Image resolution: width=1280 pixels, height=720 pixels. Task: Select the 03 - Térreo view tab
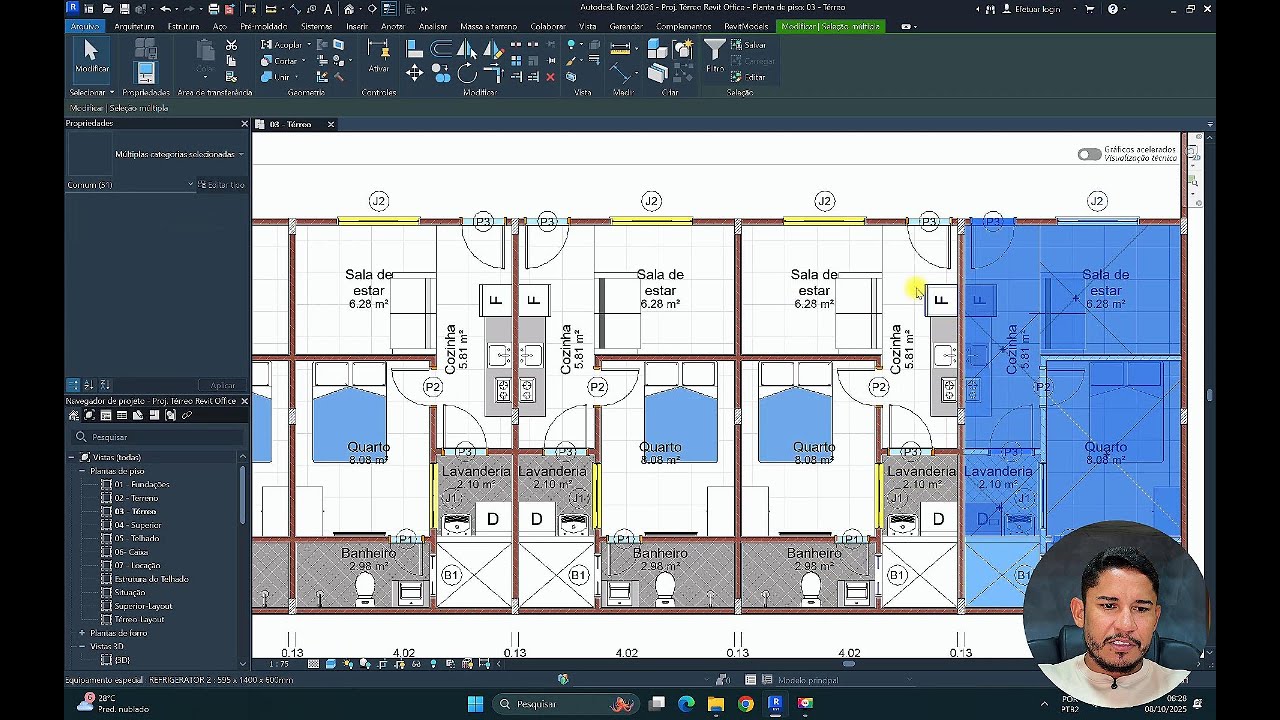pyautogui.click(x=290, y=124)
